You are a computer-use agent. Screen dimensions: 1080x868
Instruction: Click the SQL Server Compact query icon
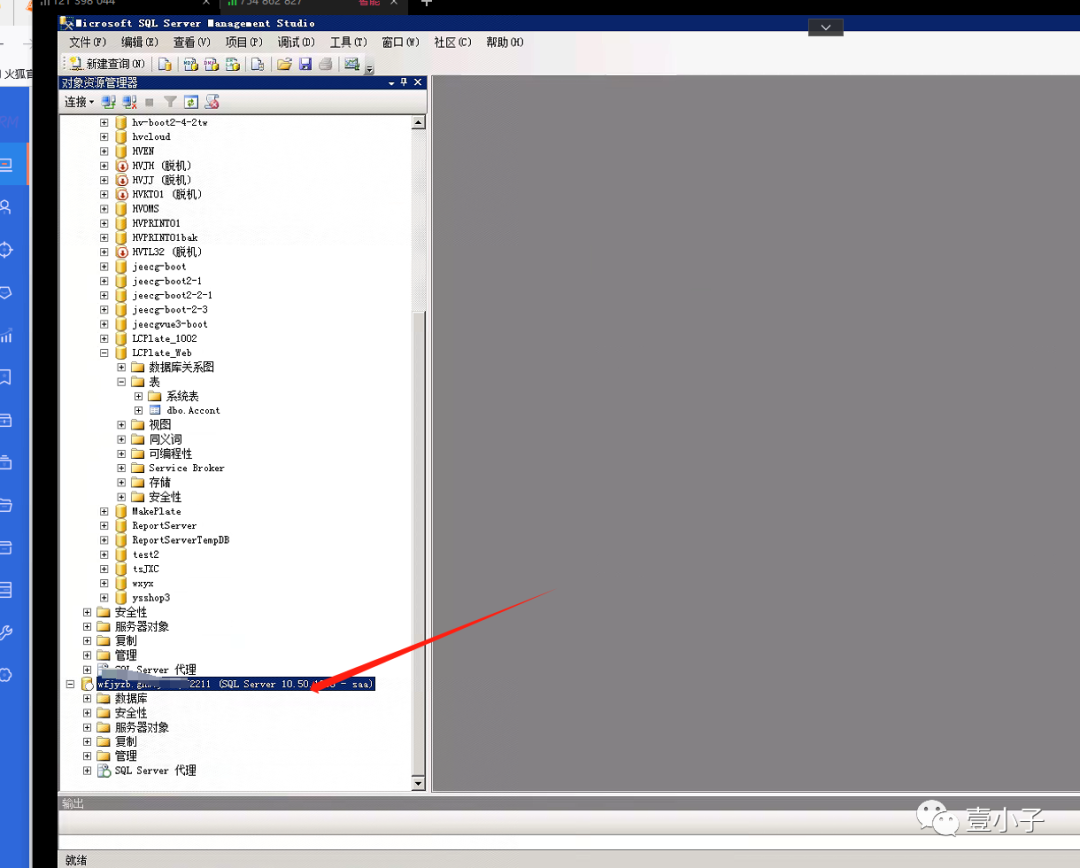pyautogui.click(x=257, y=64)
